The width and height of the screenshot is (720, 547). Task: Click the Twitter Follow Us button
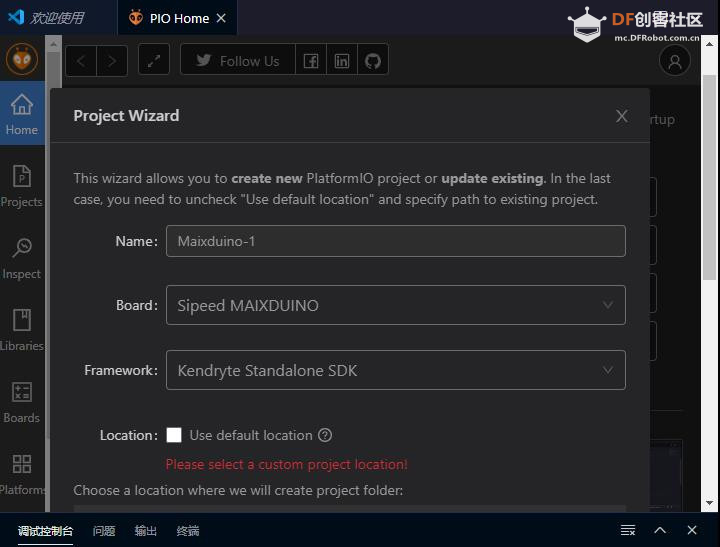(238, 60)
